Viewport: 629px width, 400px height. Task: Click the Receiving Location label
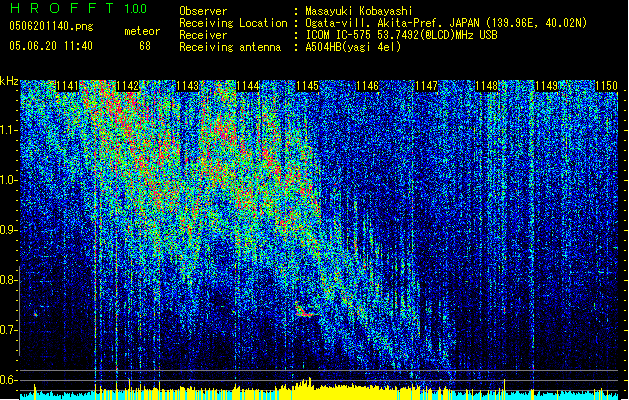233,23
